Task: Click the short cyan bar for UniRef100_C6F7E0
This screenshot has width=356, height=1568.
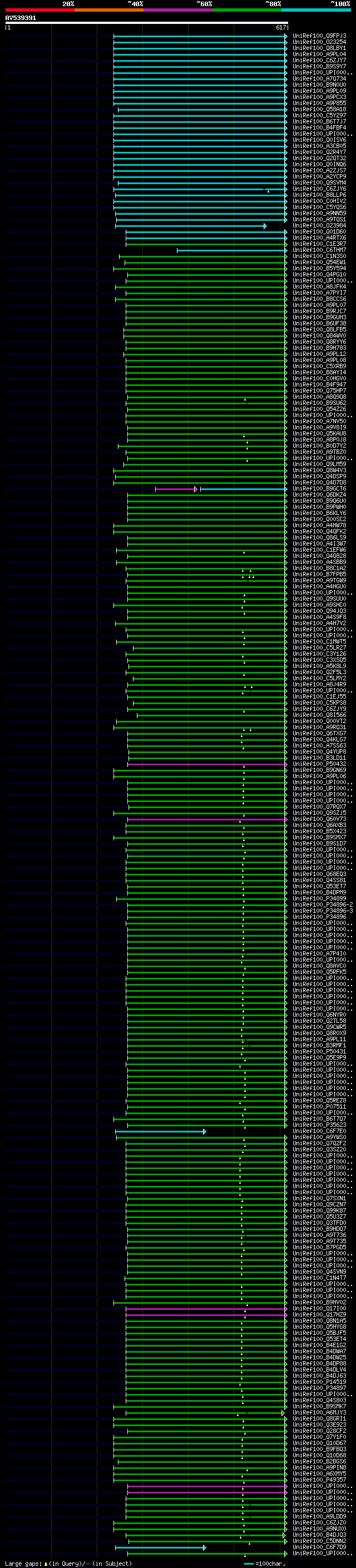Action: 161,1131
